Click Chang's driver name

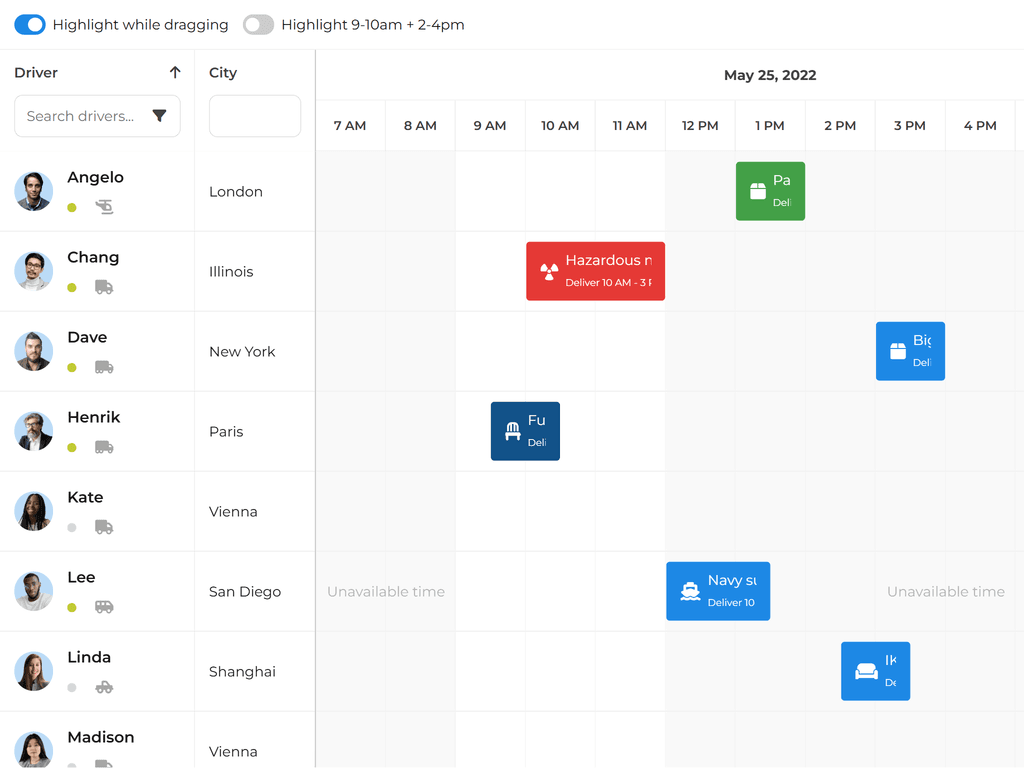(x=93, y=257)
